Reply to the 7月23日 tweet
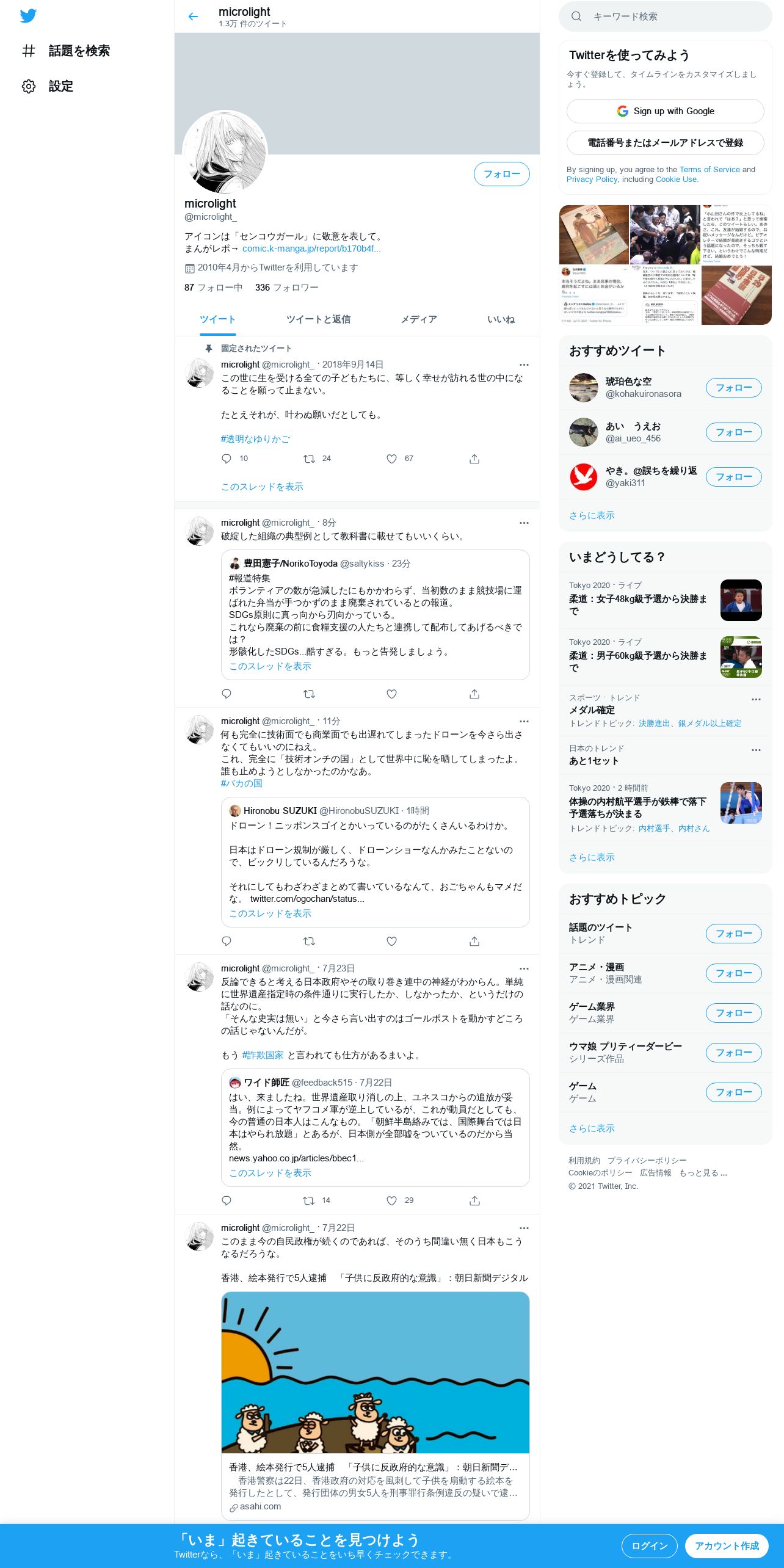The image size is (784, 1568). pyautogui.click(x=227, y=1200)
